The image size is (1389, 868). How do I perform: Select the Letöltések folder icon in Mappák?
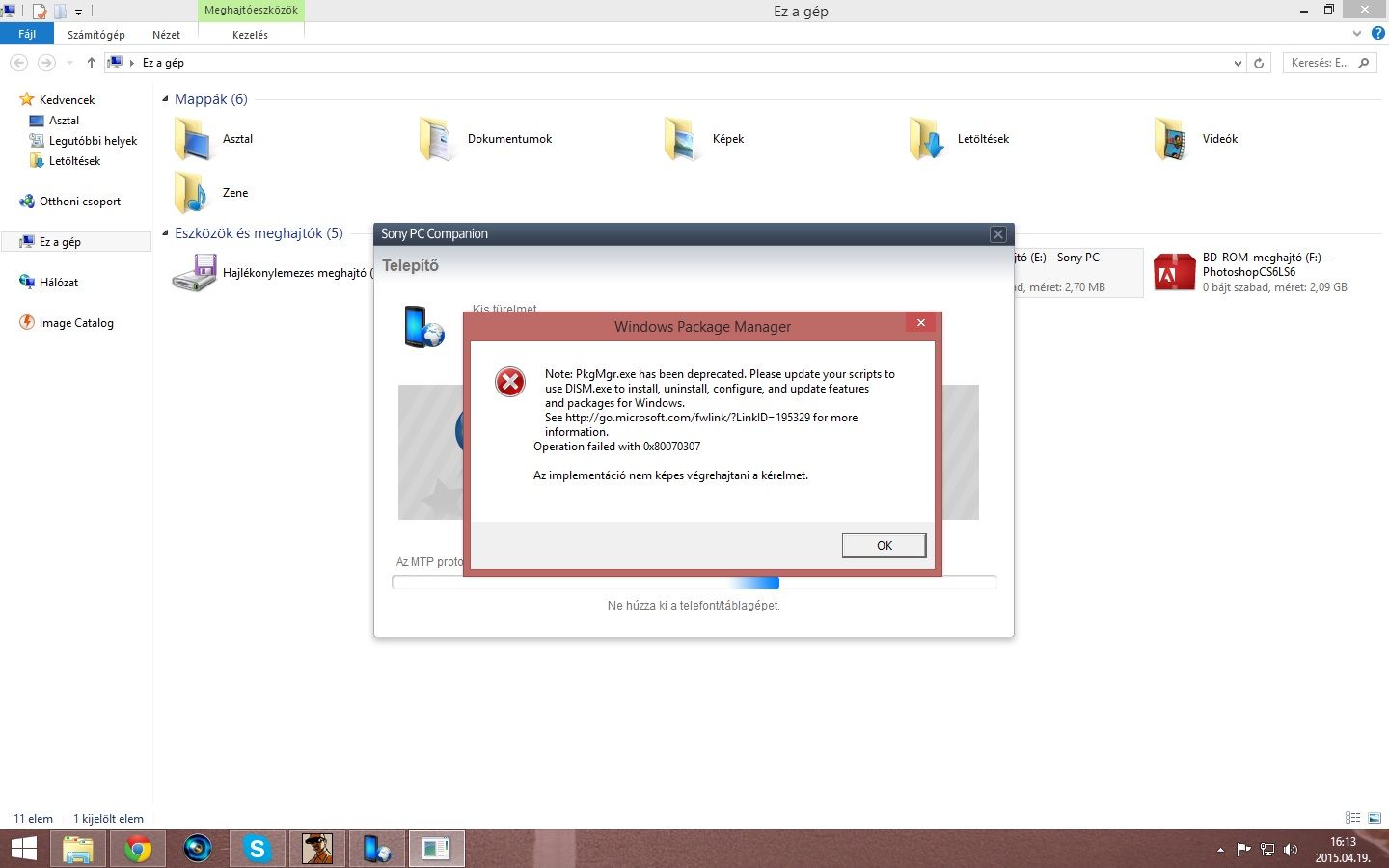tap(927, 139)
